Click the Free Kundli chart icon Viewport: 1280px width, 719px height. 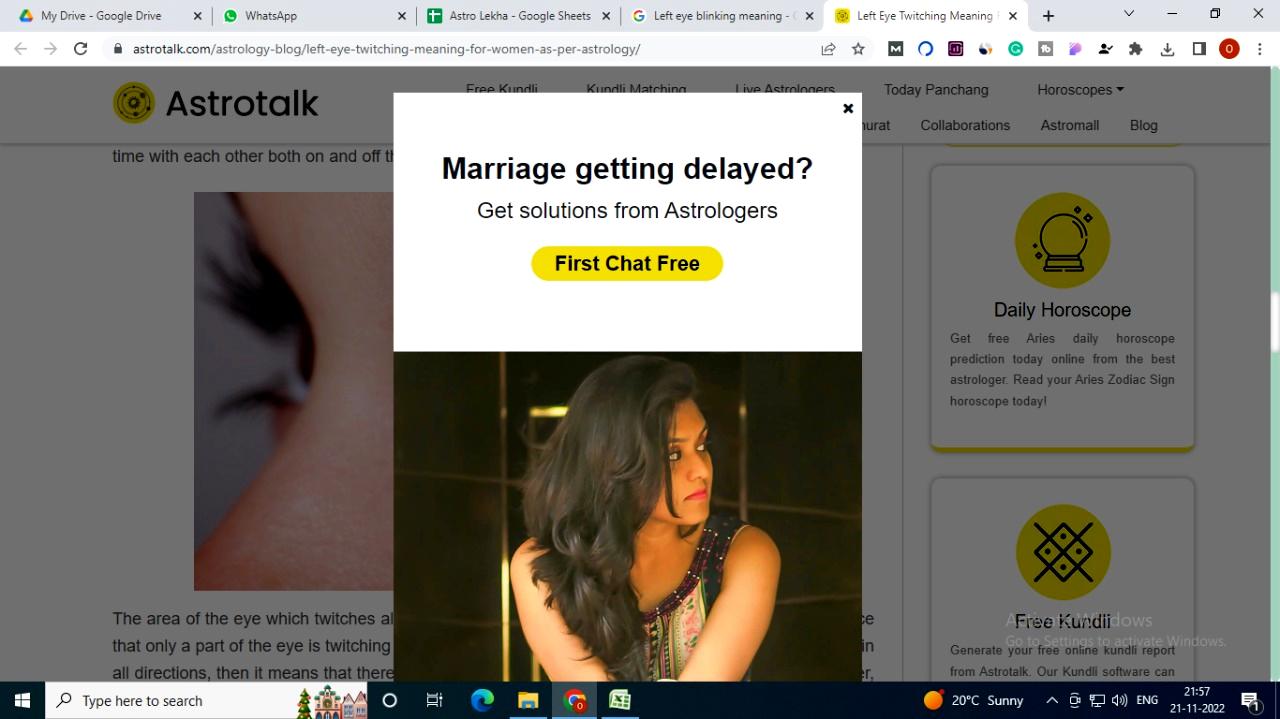(1062, 552)
